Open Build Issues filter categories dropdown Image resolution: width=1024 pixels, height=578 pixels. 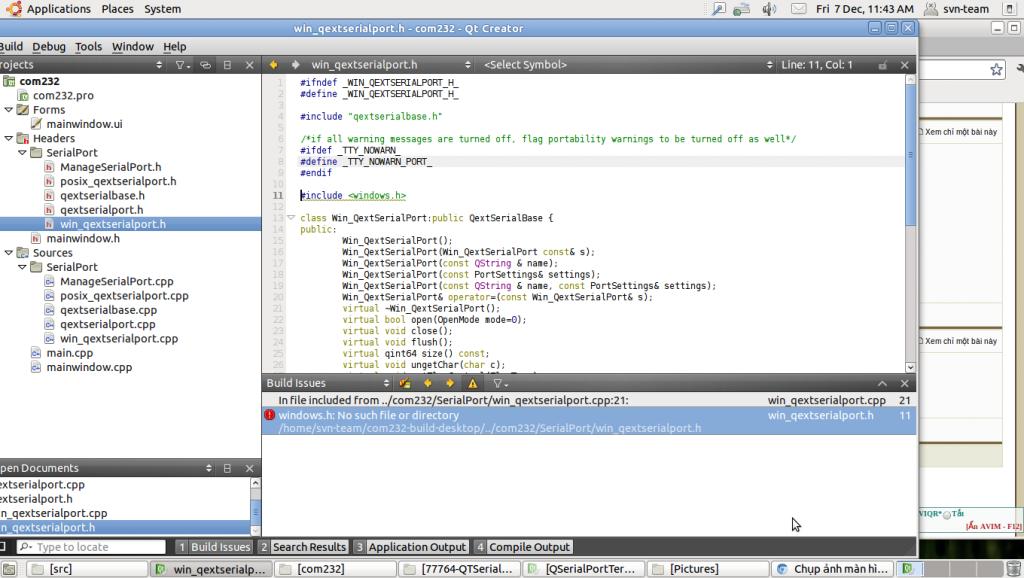[500, 383]
